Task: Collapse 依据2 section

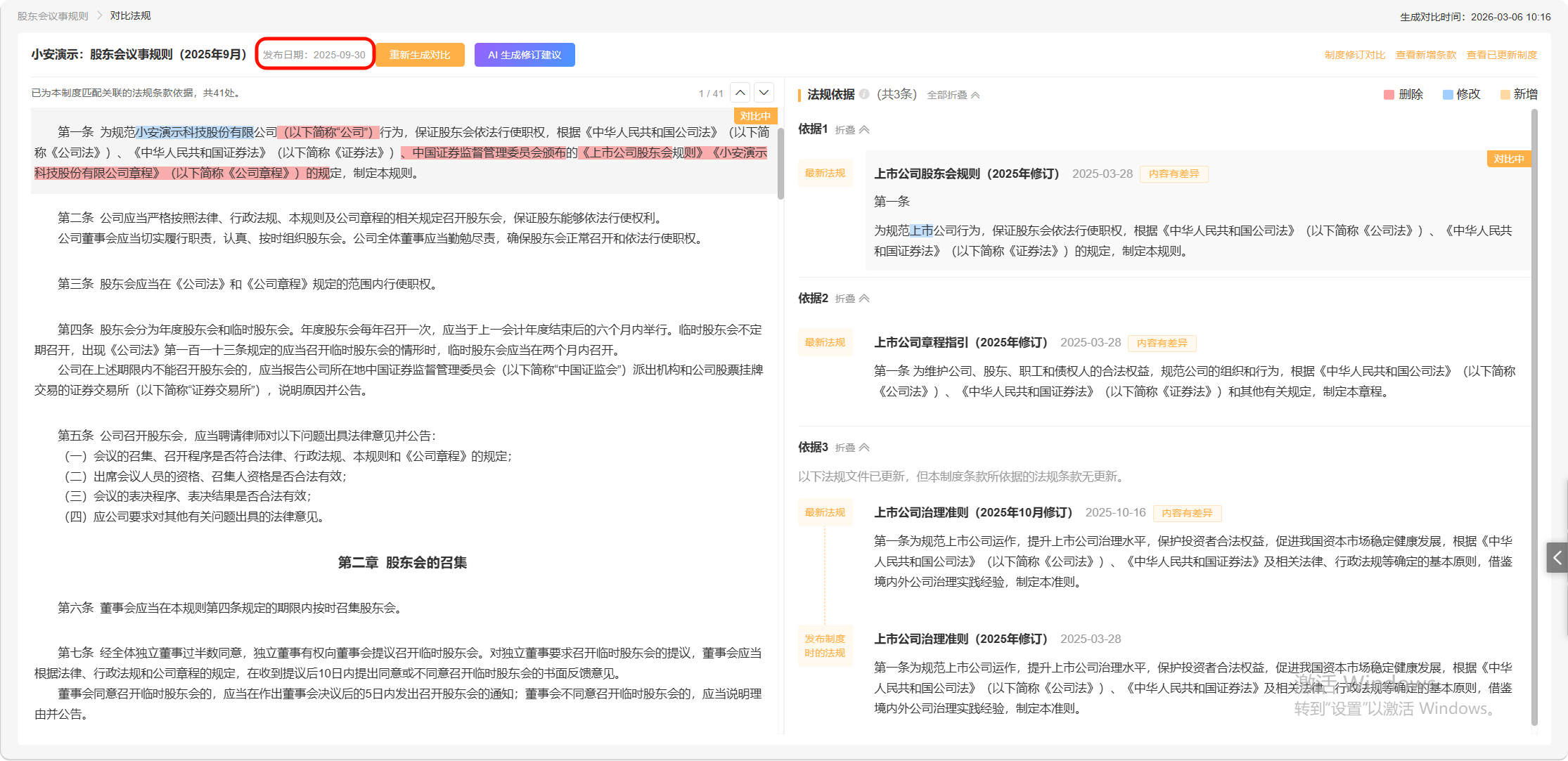Action: click(852, 299)
